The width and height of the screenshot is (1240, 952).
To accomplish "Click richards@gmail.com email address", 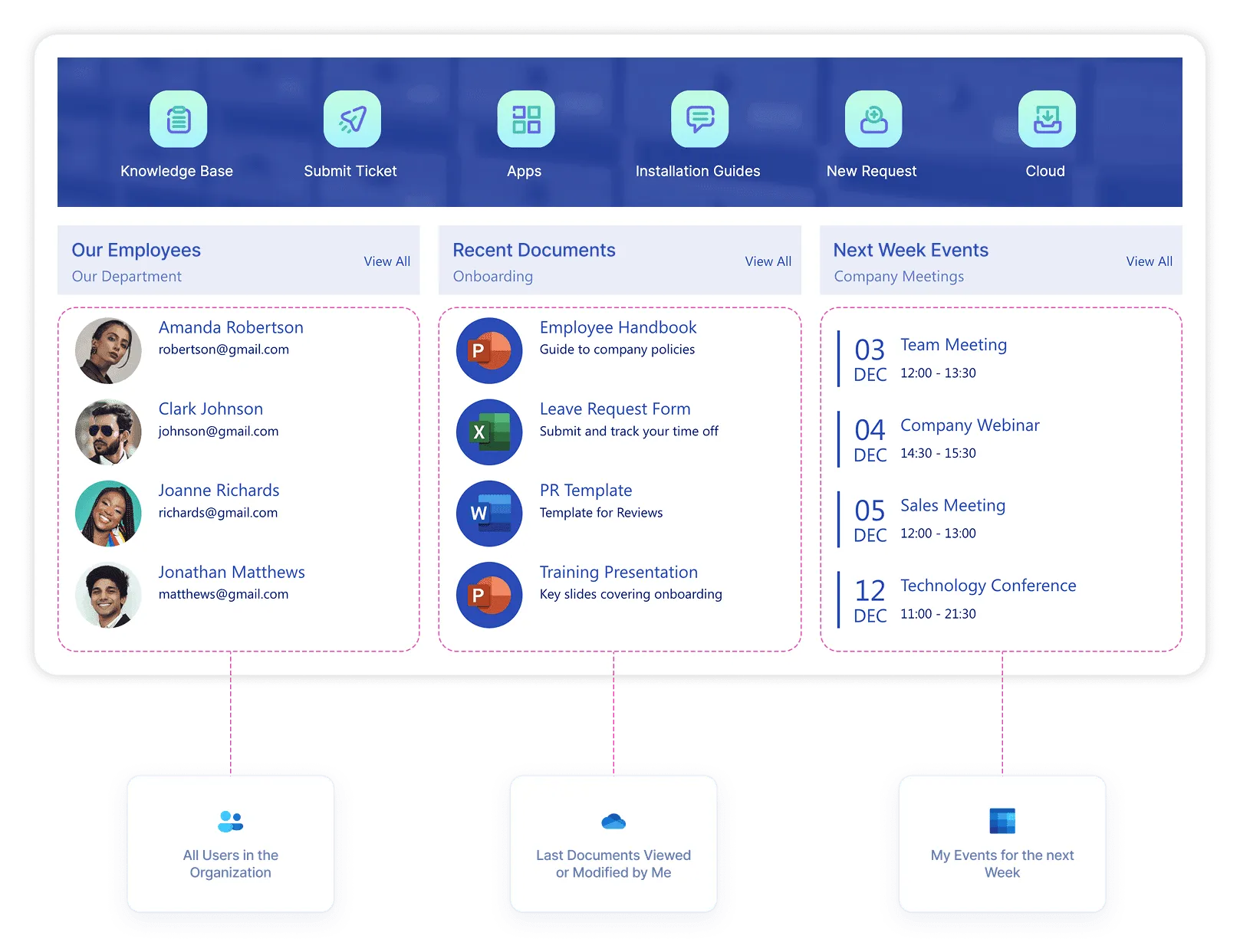I will 218,513.
